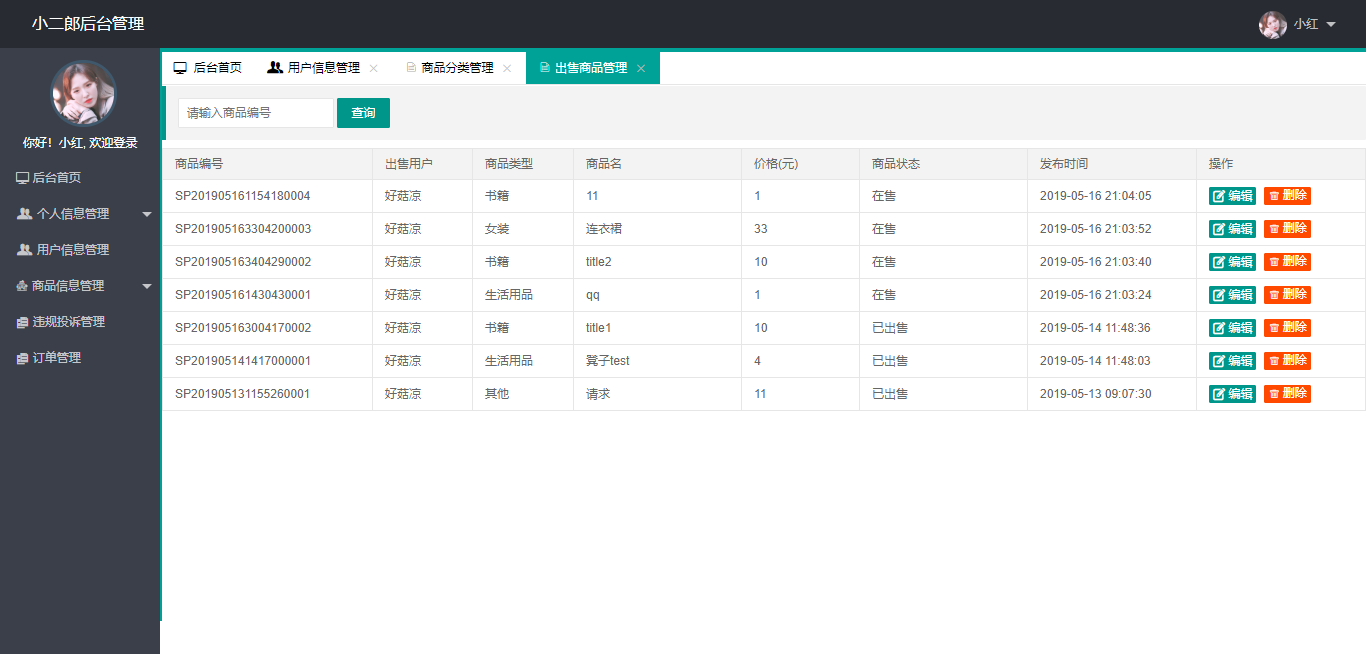Select the 出售商品管理 tab
This screenshot has width=1366, height=654.
592,68
